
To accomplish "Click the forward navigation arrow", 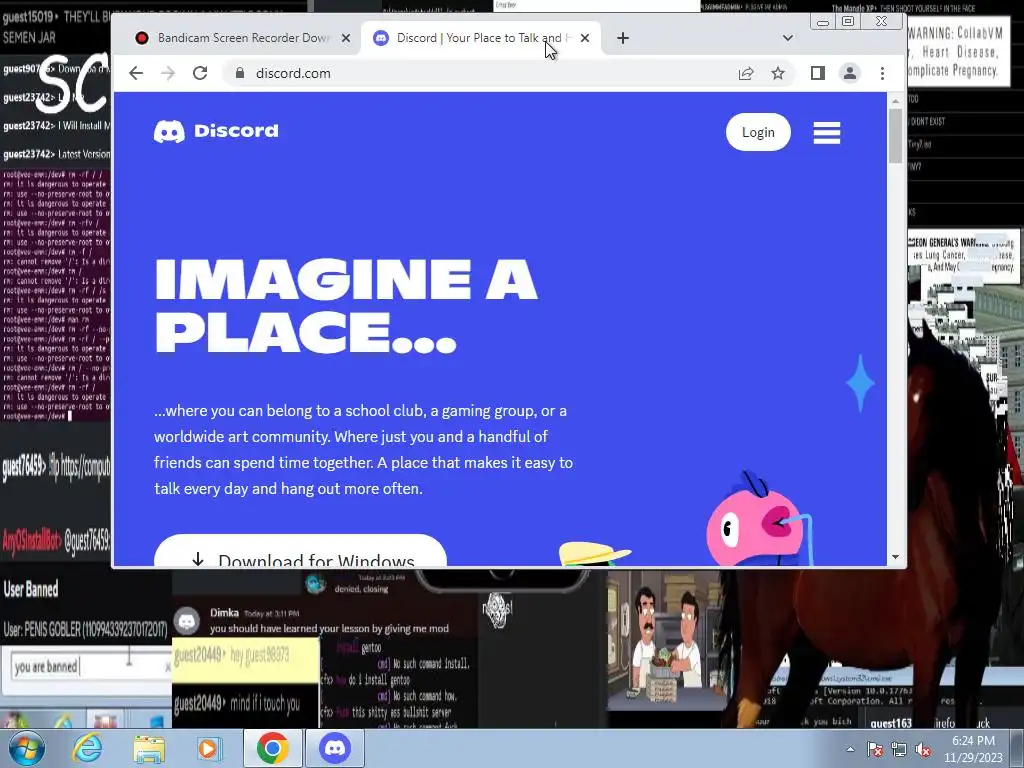I will point(168,73).
